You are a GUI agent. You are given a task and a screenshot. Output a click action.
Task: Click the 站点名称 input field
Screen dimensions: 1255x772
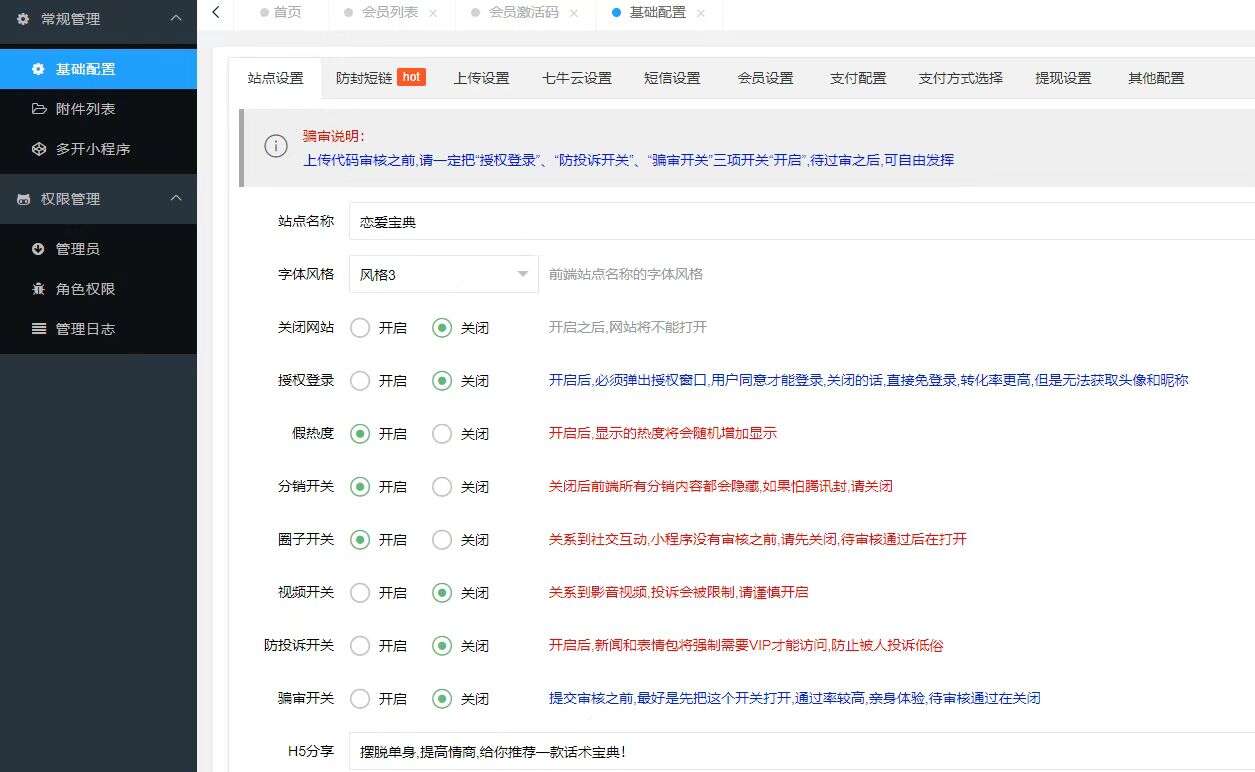(x=600, y=221)
